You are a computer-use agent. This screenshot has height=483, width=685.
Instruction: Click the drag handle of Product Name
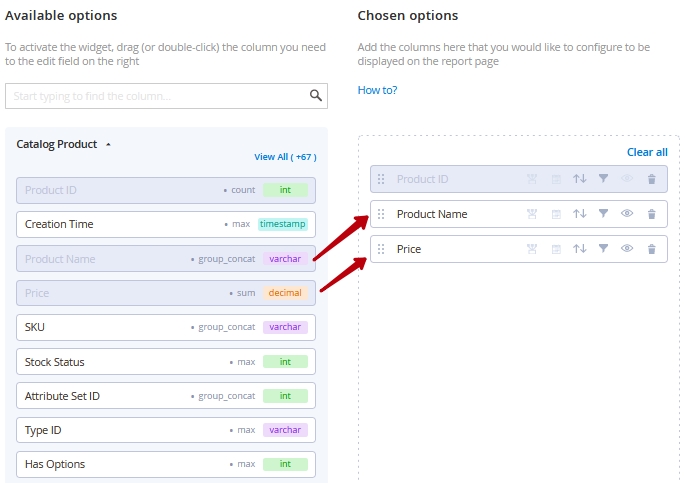click(381, 214)
